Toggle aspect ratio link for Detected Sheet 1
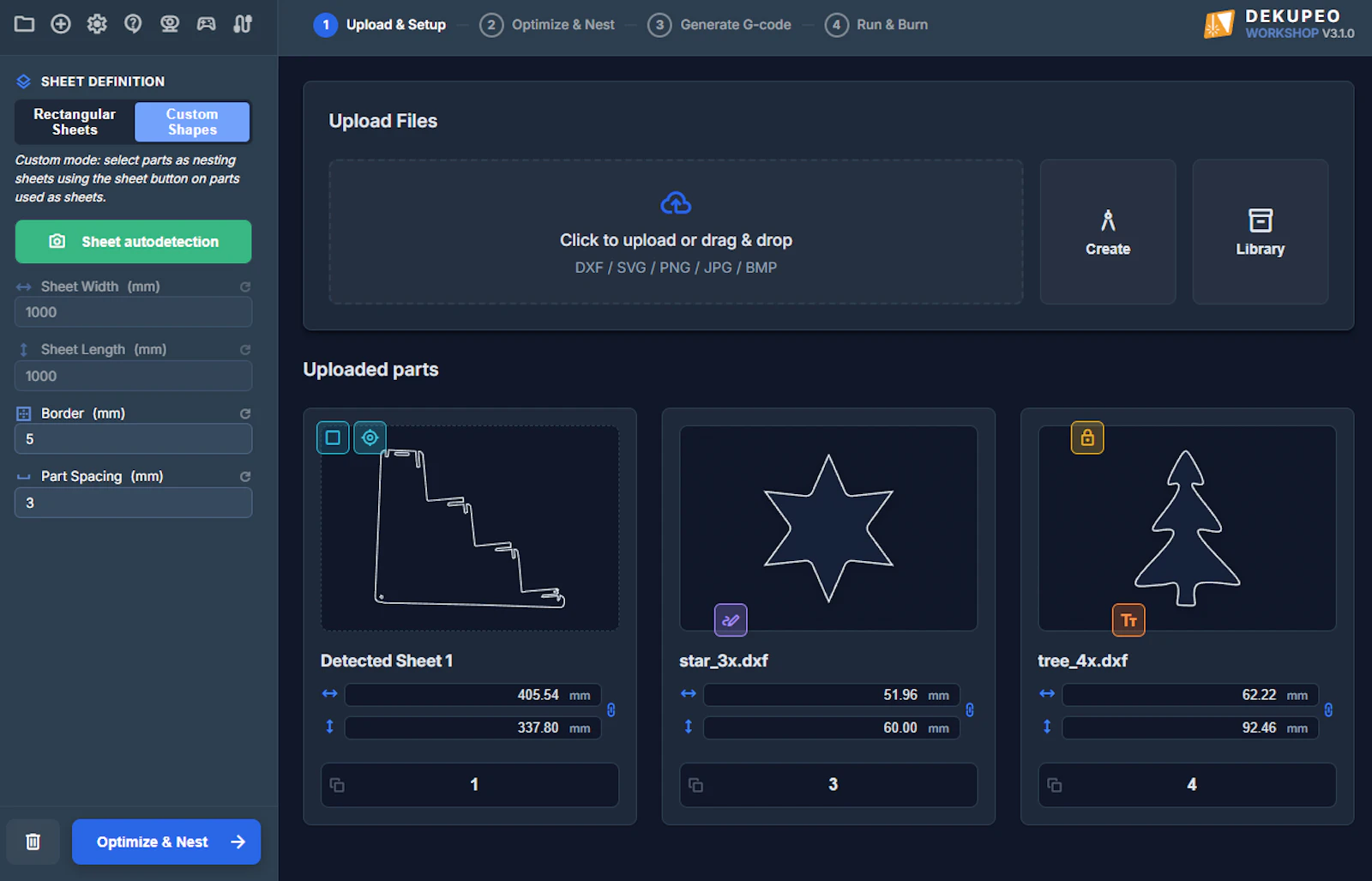 611,710
